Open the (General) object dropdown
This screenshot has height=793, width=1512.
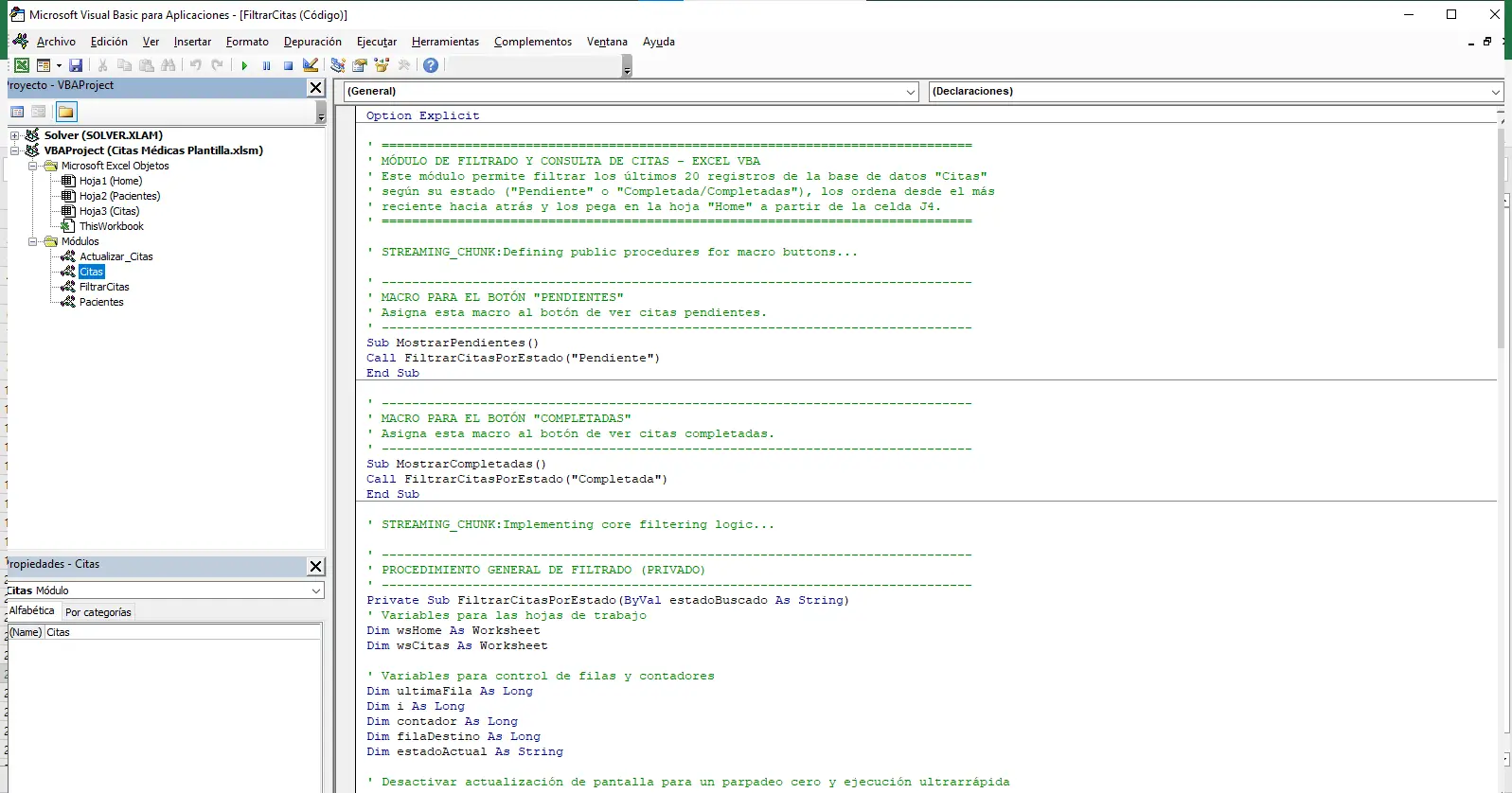click(911, 92)
